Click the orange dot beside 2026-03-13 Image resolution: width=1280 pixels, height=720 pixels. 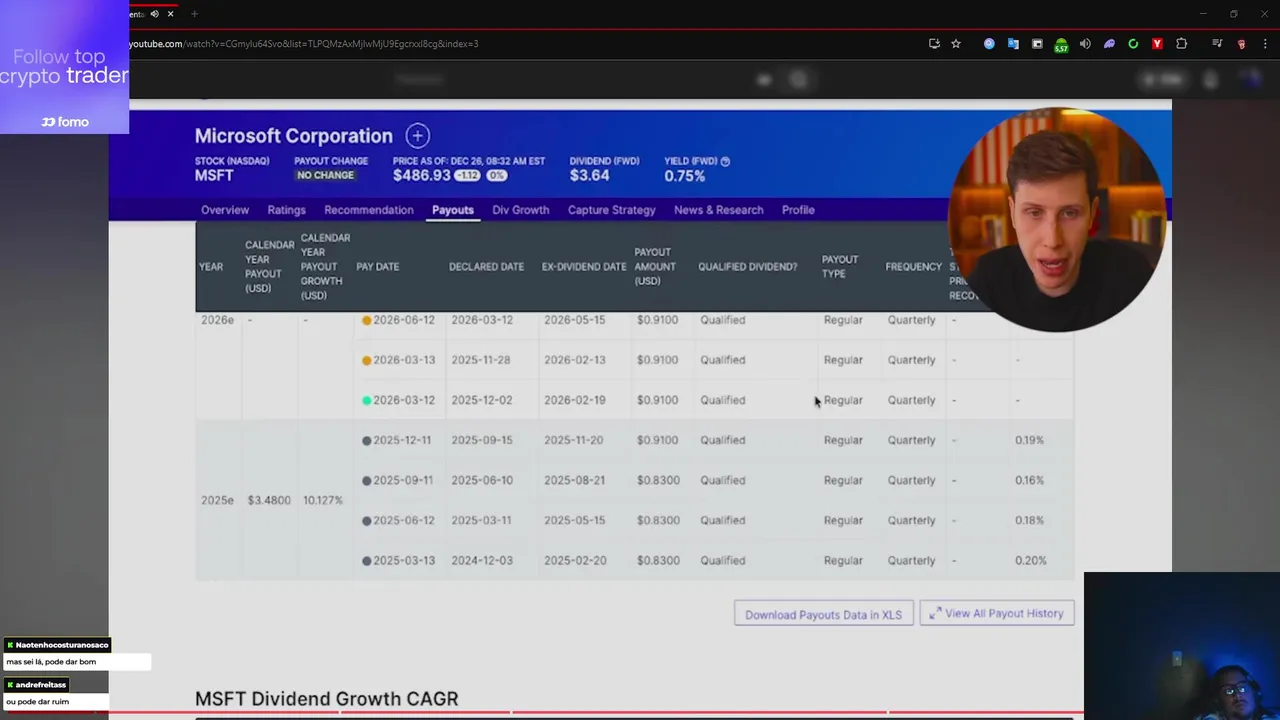366,360
